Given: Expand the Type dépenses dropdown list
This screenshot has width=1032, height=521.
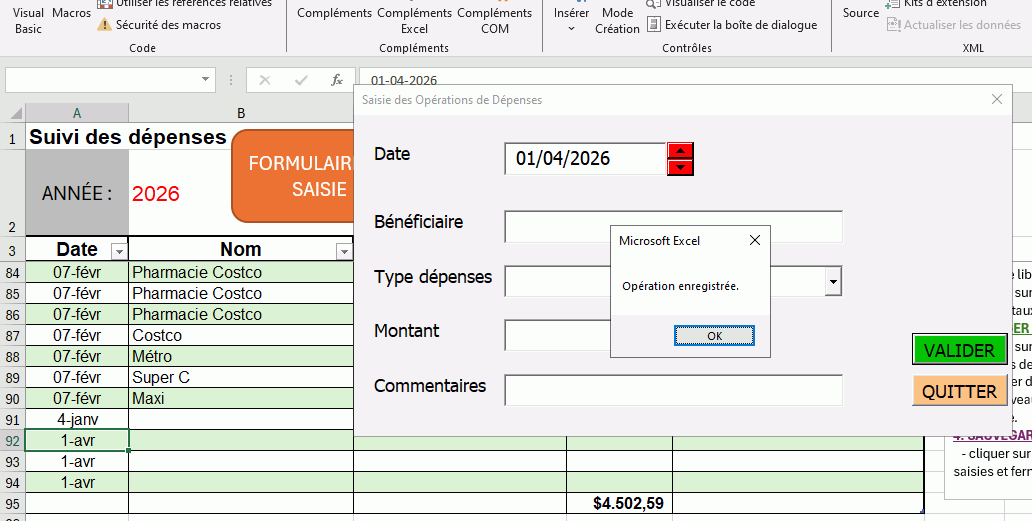Looking at the screenshot, I should pos(833,283).
